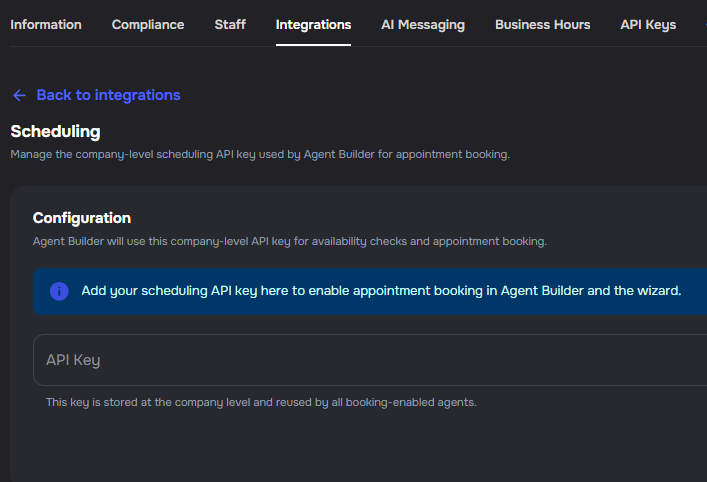Click the underline beneath Integrations tab
Viewport: 707px width, 482px height.
313,45
